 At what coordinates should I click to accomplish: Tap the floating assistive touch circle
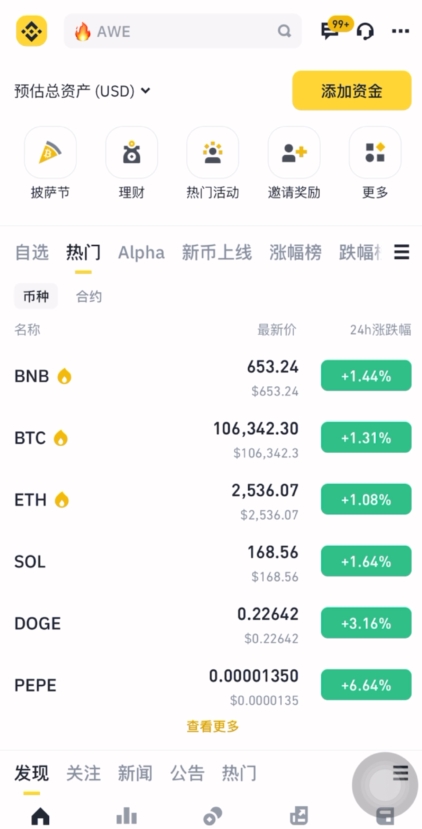click(385, 785)
